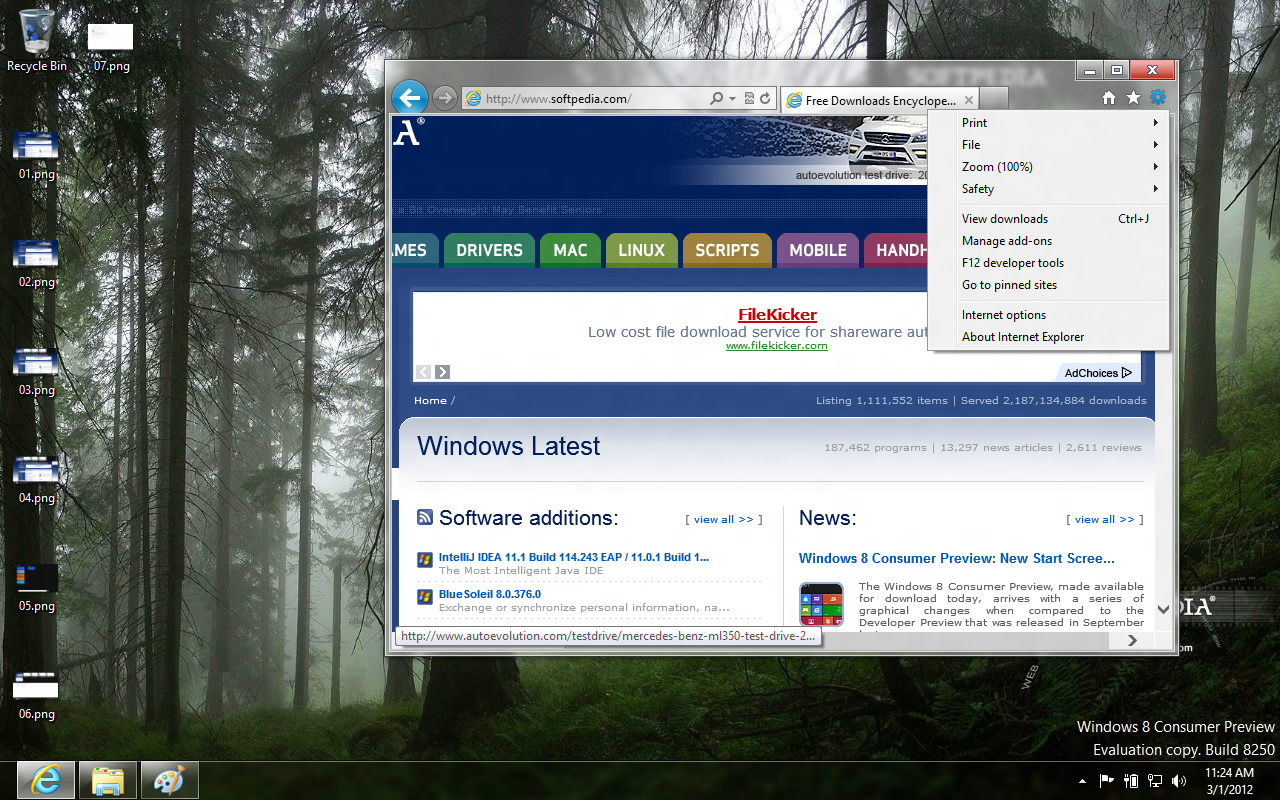Screen dimensions: 1280x800
Task: Open the MAC category tab
Action: tap(570, 250)
